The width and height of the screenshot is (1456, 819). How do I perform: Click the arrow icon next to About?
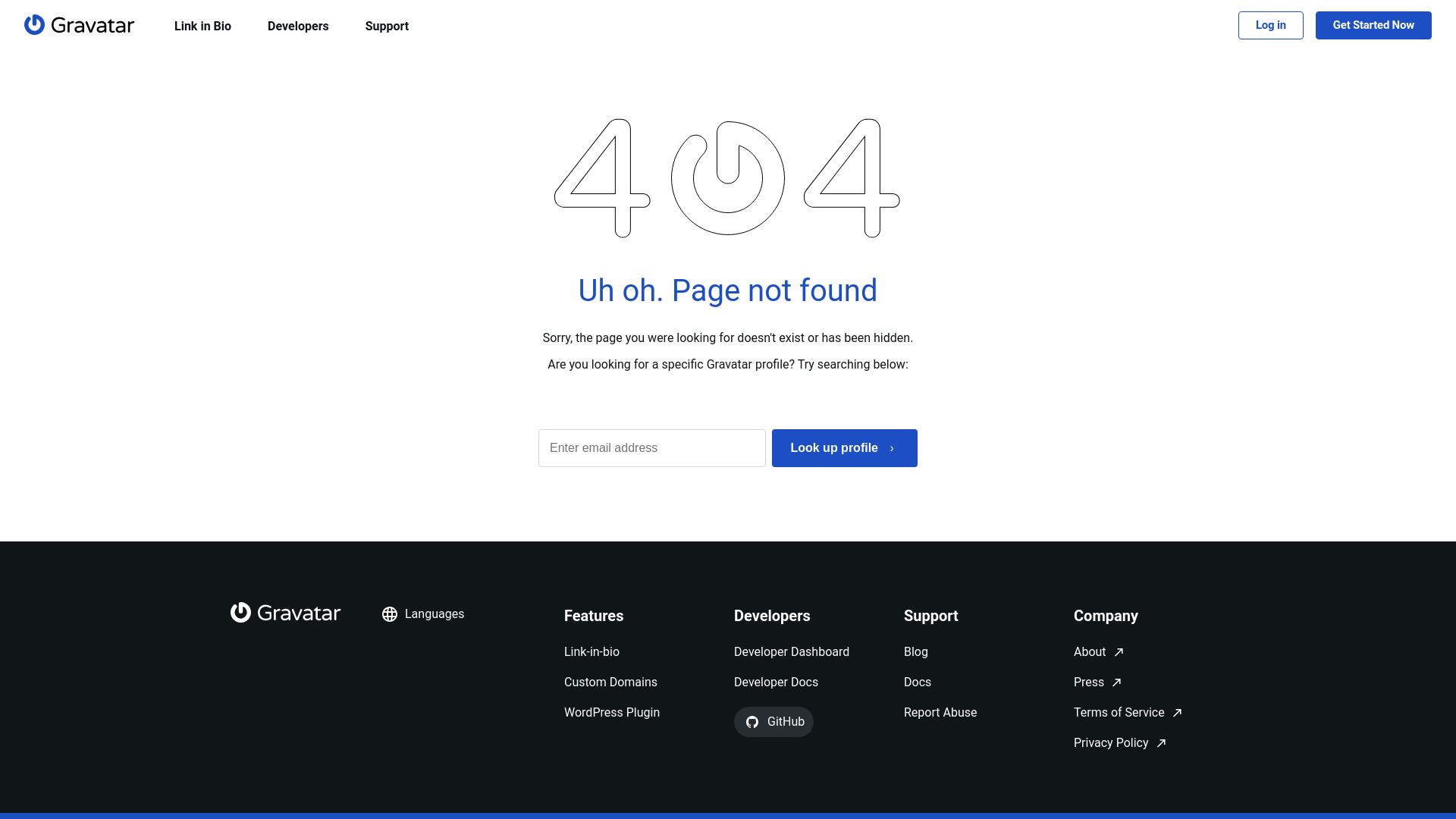coord(1119,652)
